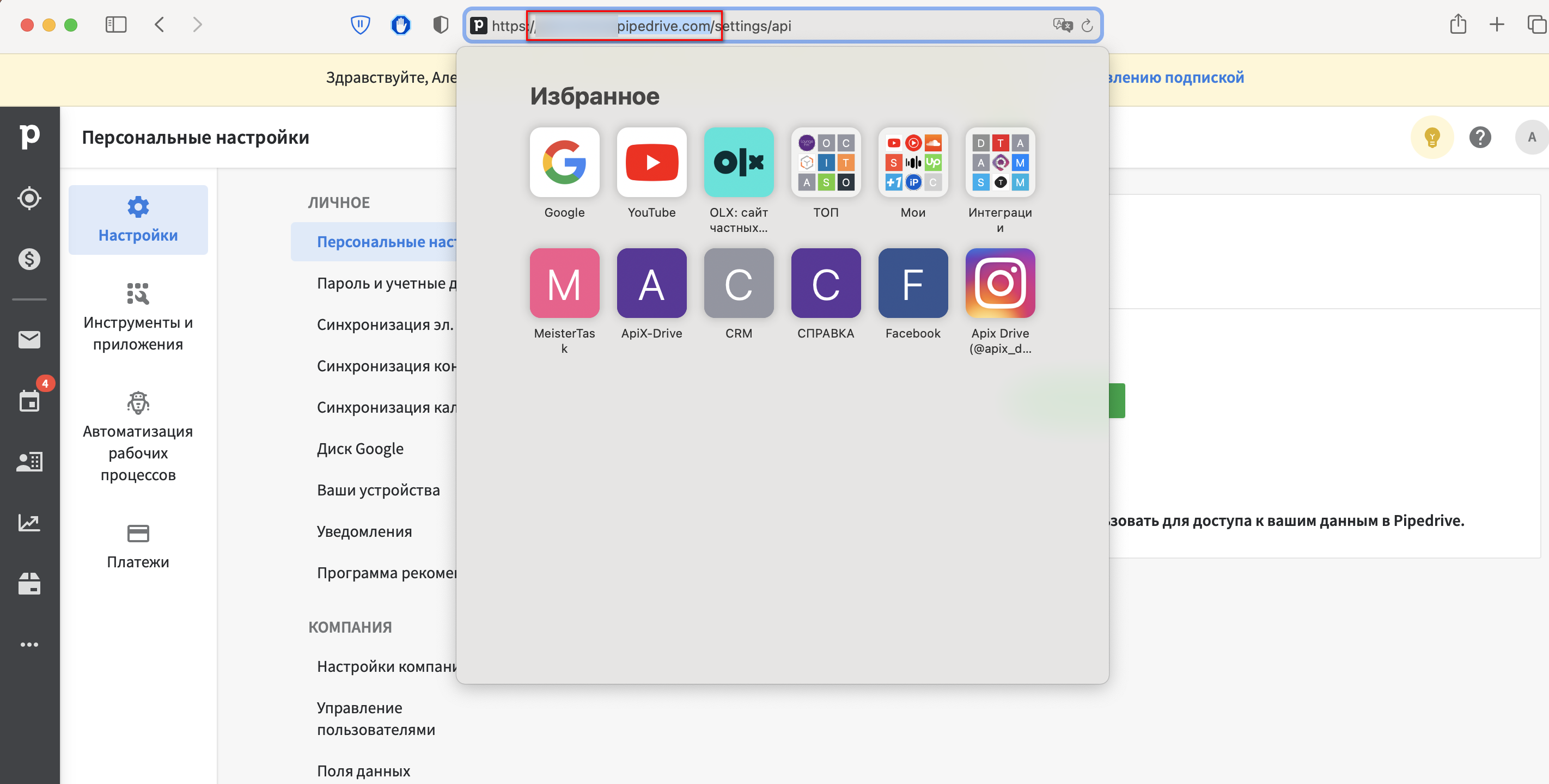Select Настройки settings tab
Screen dimensions: 1549x784
(138, 219)
